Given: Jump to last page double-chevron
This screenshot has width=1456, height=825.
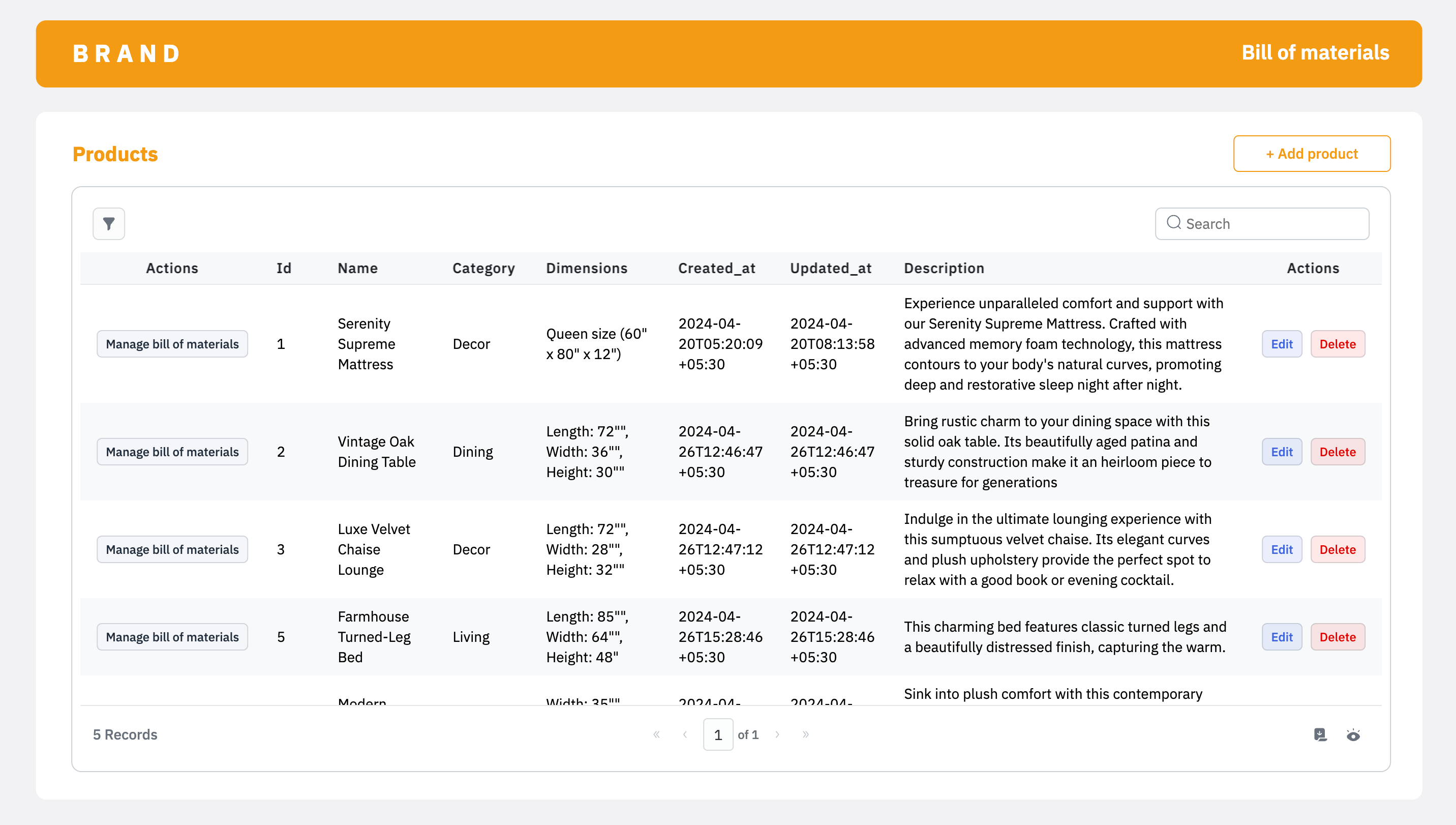Looking at the screenshot, I should click(805, 734).
